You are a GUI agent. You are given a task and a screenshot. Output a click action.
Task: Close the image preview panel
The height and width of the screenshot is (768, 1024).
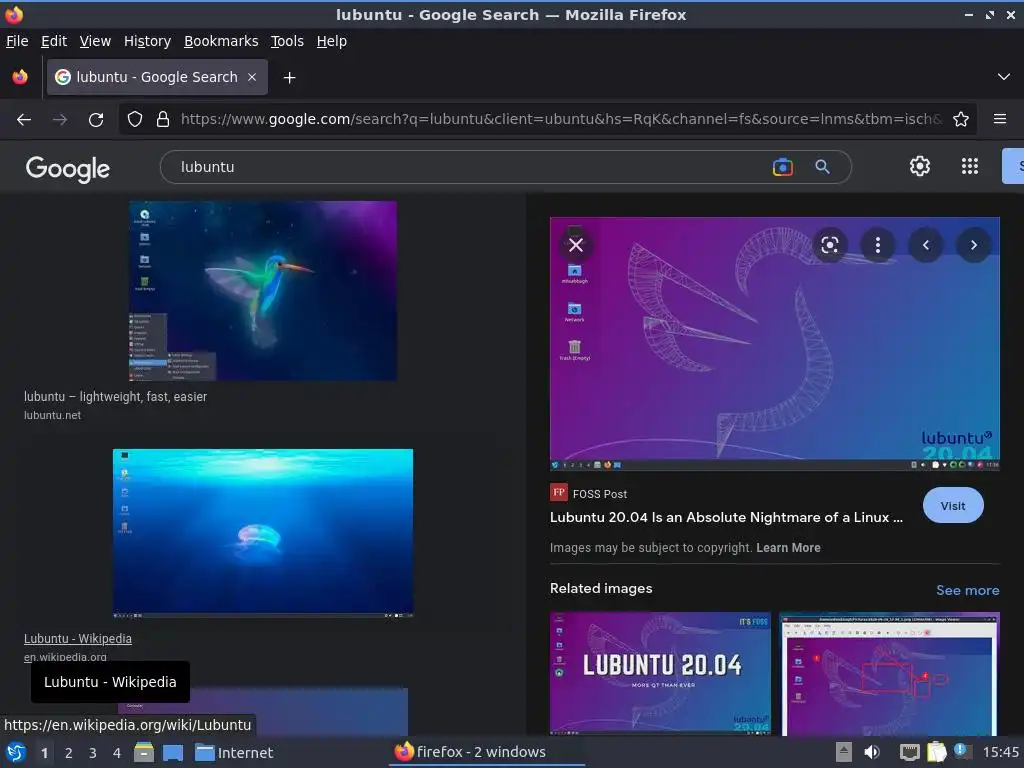(x=575, y=245)
